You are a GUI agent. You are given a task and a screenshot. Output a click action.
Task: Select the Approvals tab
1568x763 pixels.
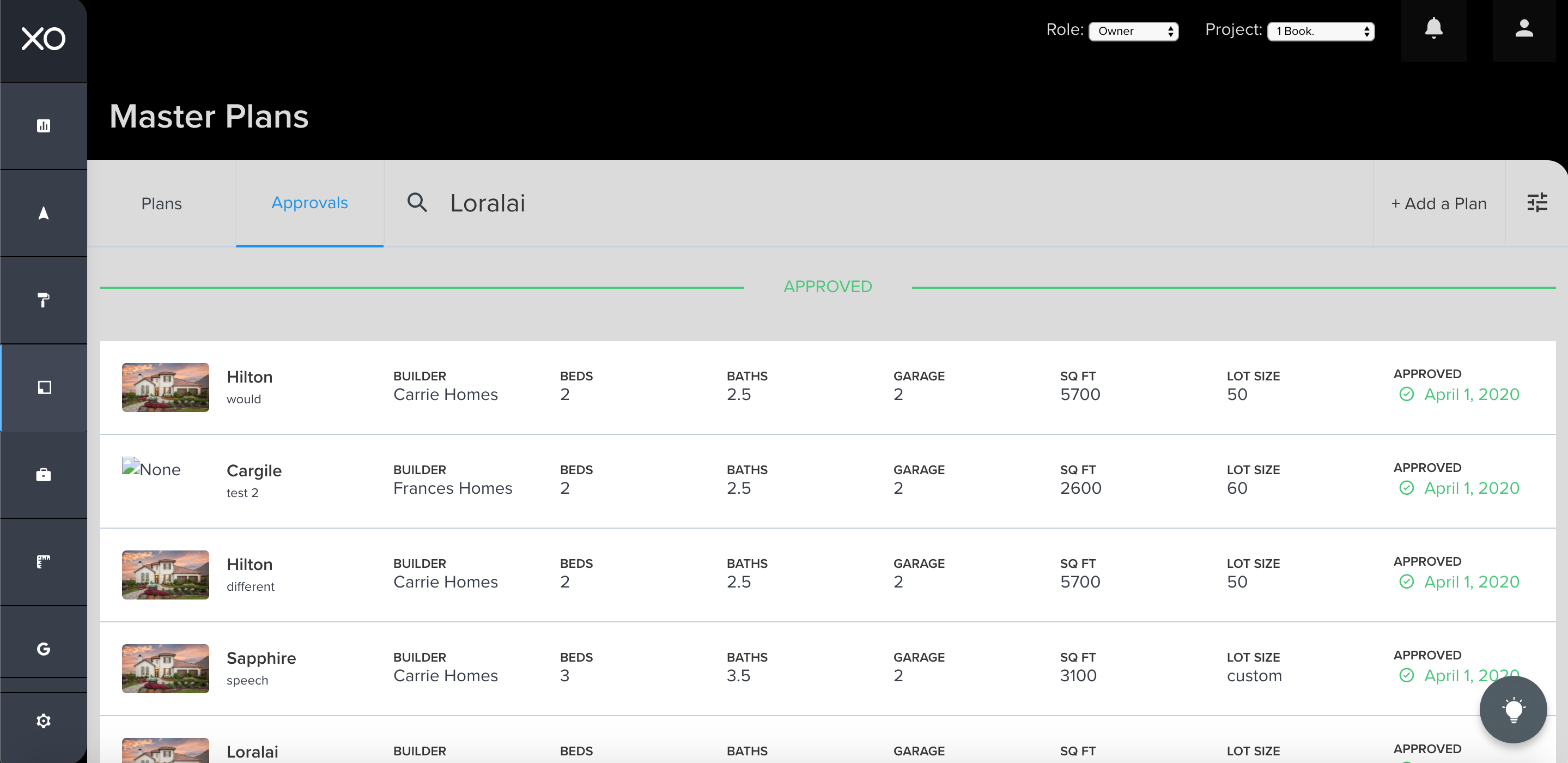click(x=309, y=203)
